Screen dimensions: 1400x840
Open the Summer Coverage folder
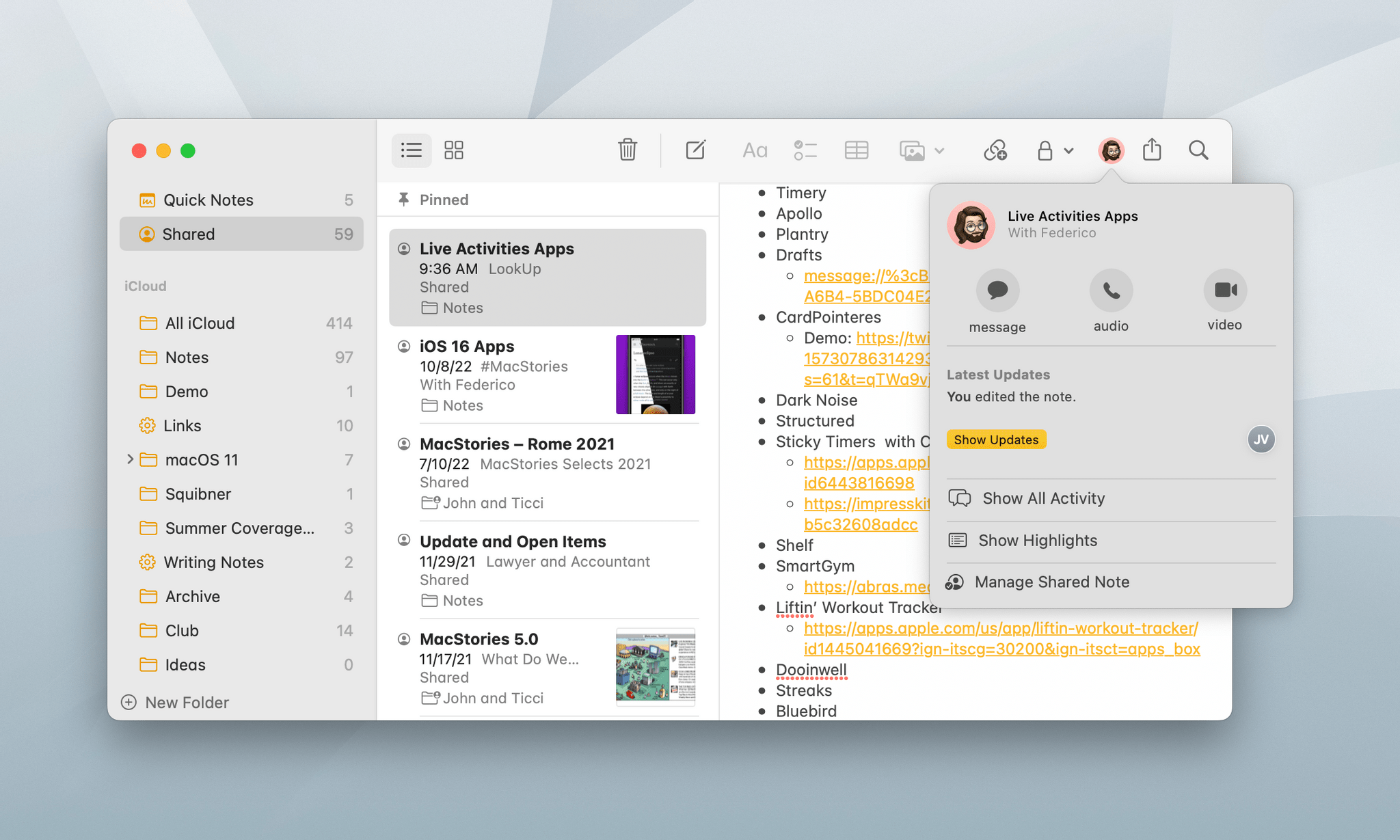(x=241, y=528)
